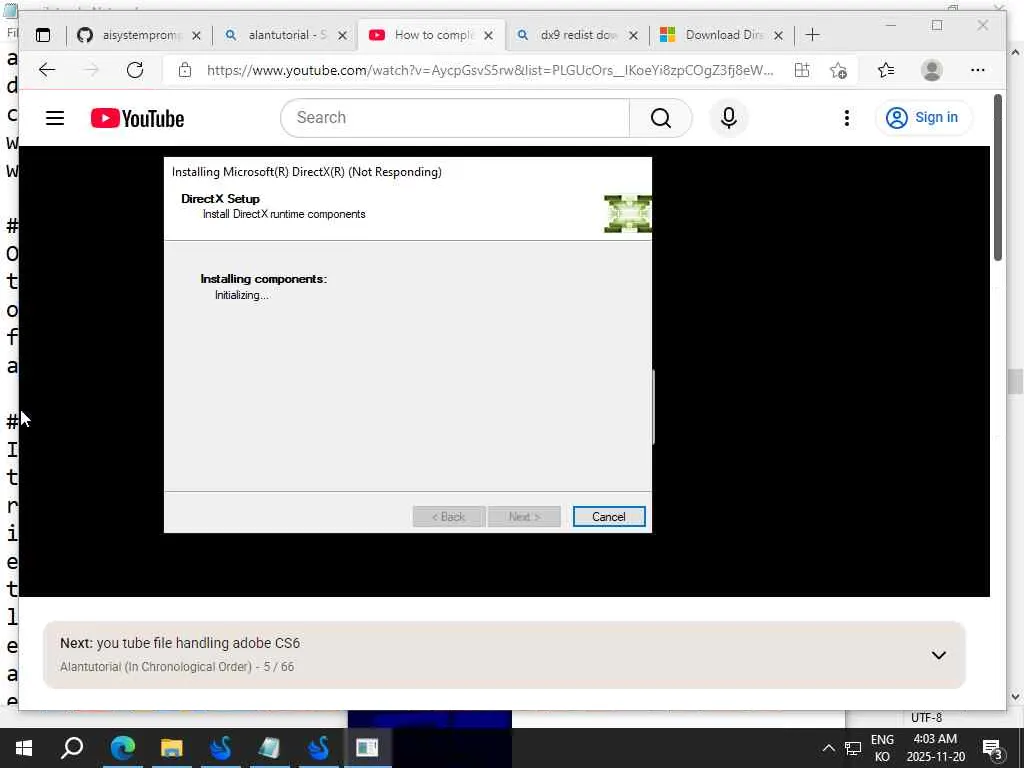Click the YouTube URL address bar
Image resolution: width=1024 pixels, height=768 pixels.
(490, 70)
